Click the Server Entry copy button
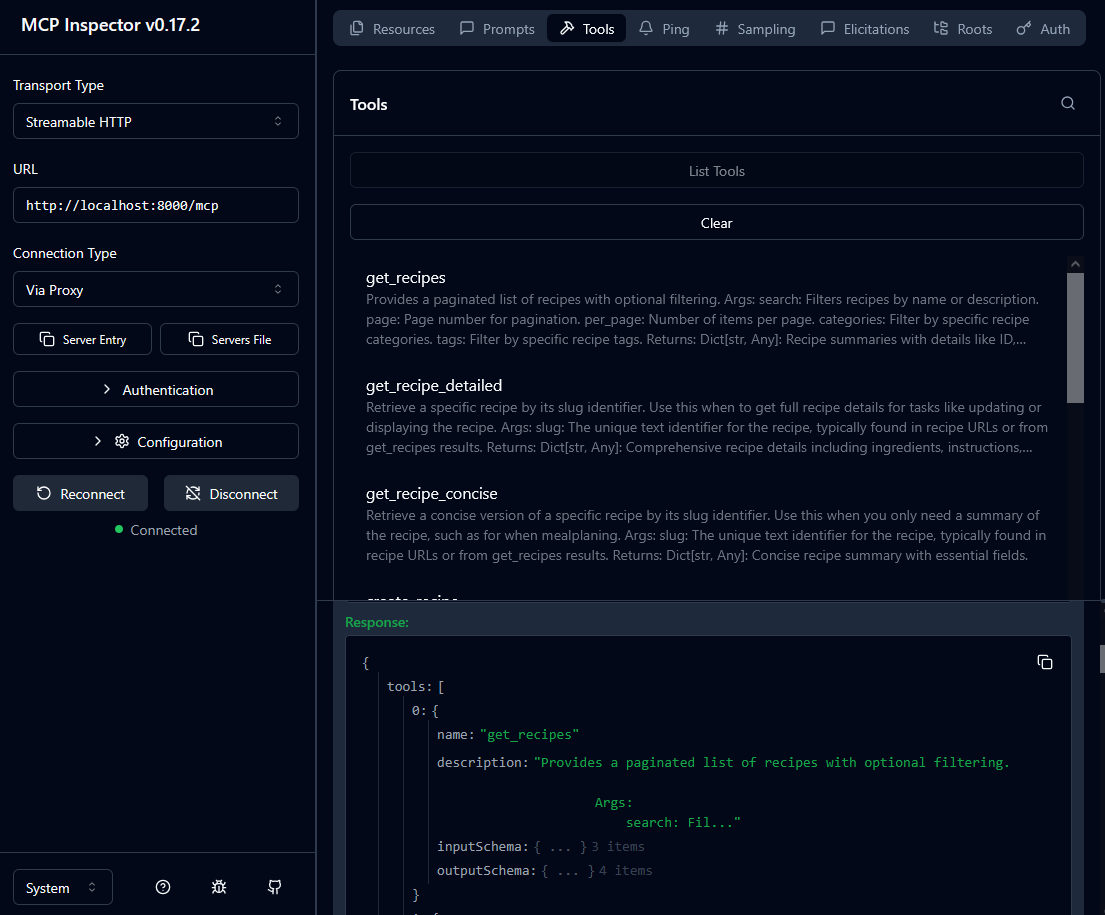This screenshot has width=1105, height=915. point(83,339)
